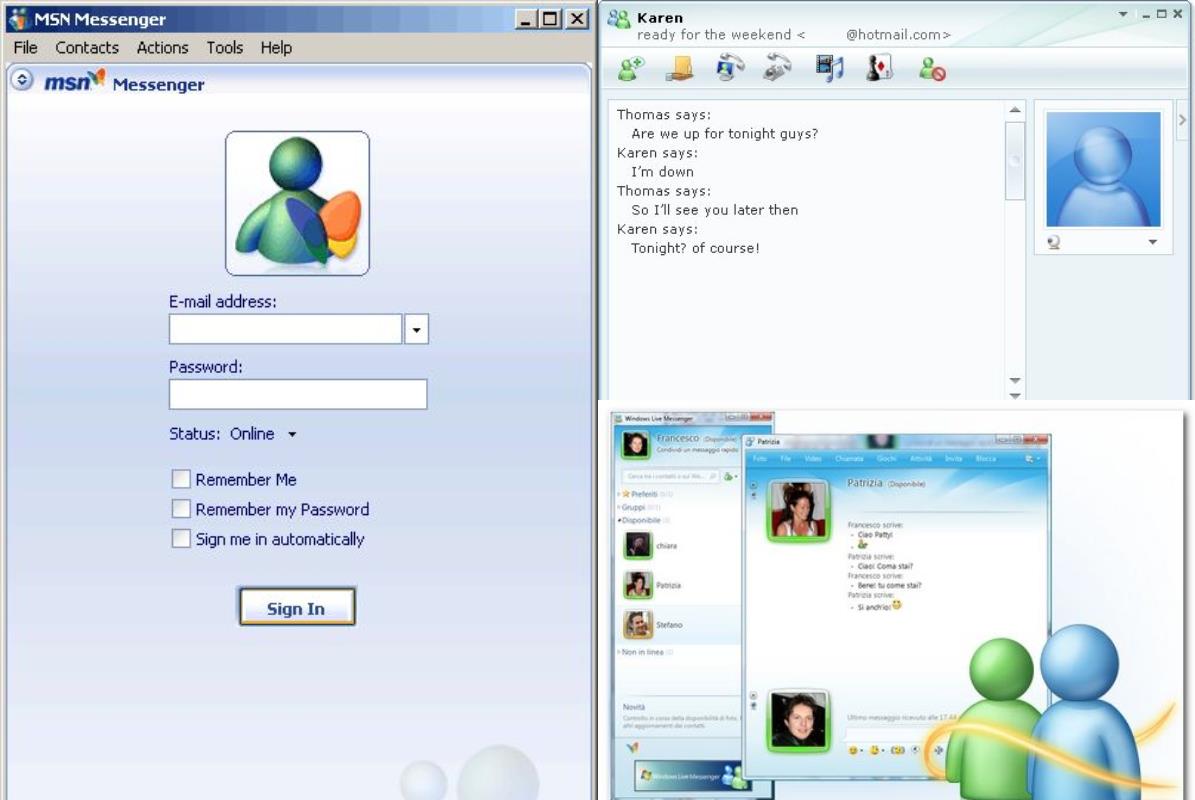Open the film and music sharing icon
The image size is (1195, 800).
tap(829, 68)
